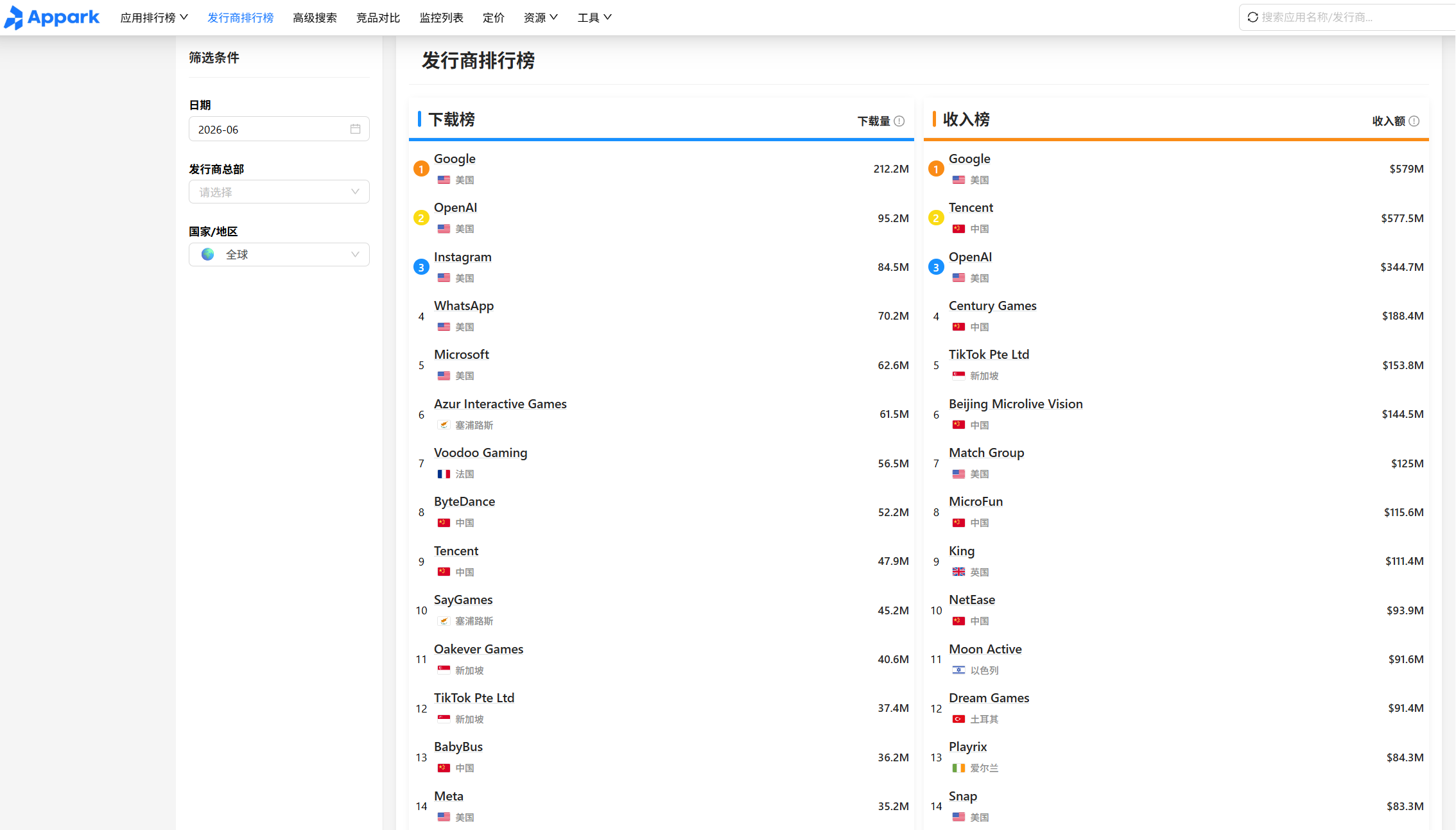Open Century Games publisher link
The height and width of the screenshot is (830, 1456).
tap(992, 306)
